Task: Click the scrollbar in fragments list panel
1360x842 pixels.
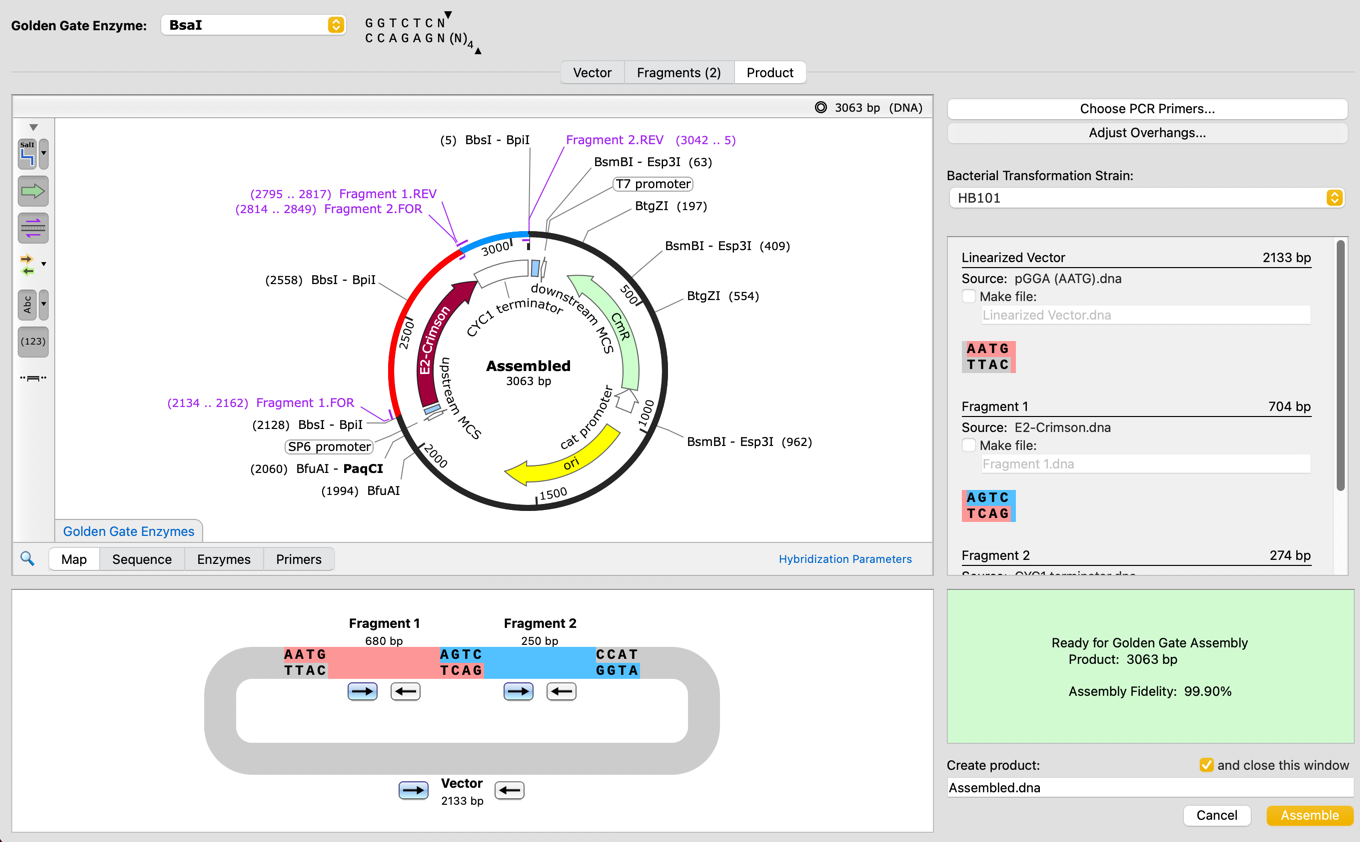Action: [1340, 365]
